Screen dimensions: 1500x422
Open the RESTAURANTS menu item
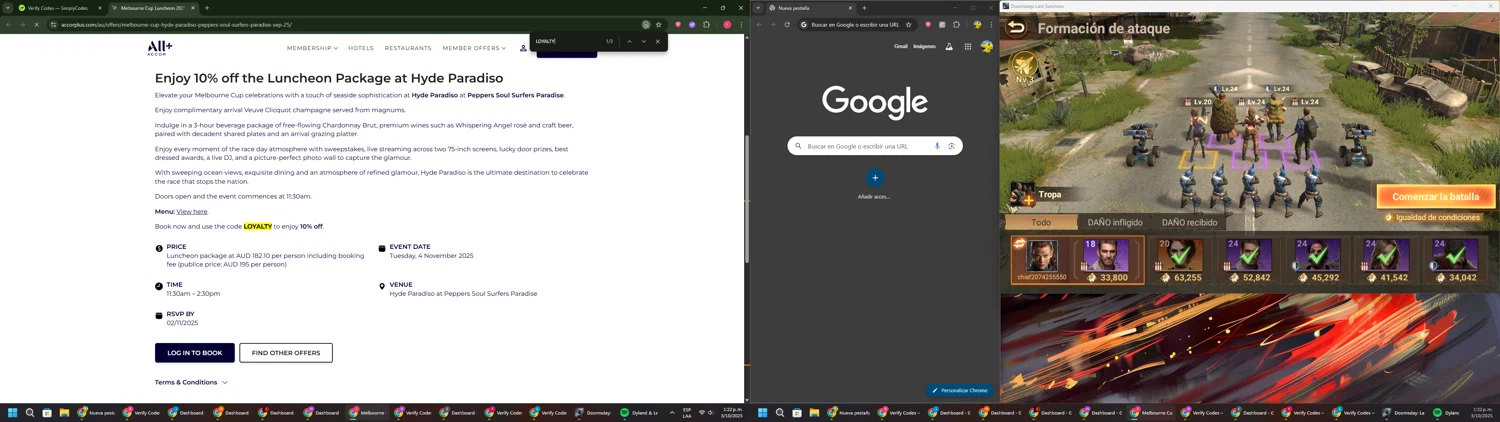pos(408,48)
